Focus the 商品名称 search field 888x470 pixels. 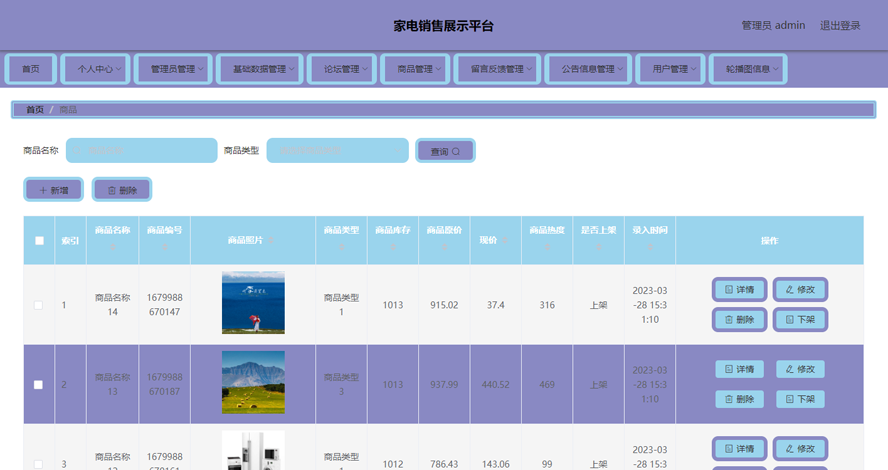142,151
